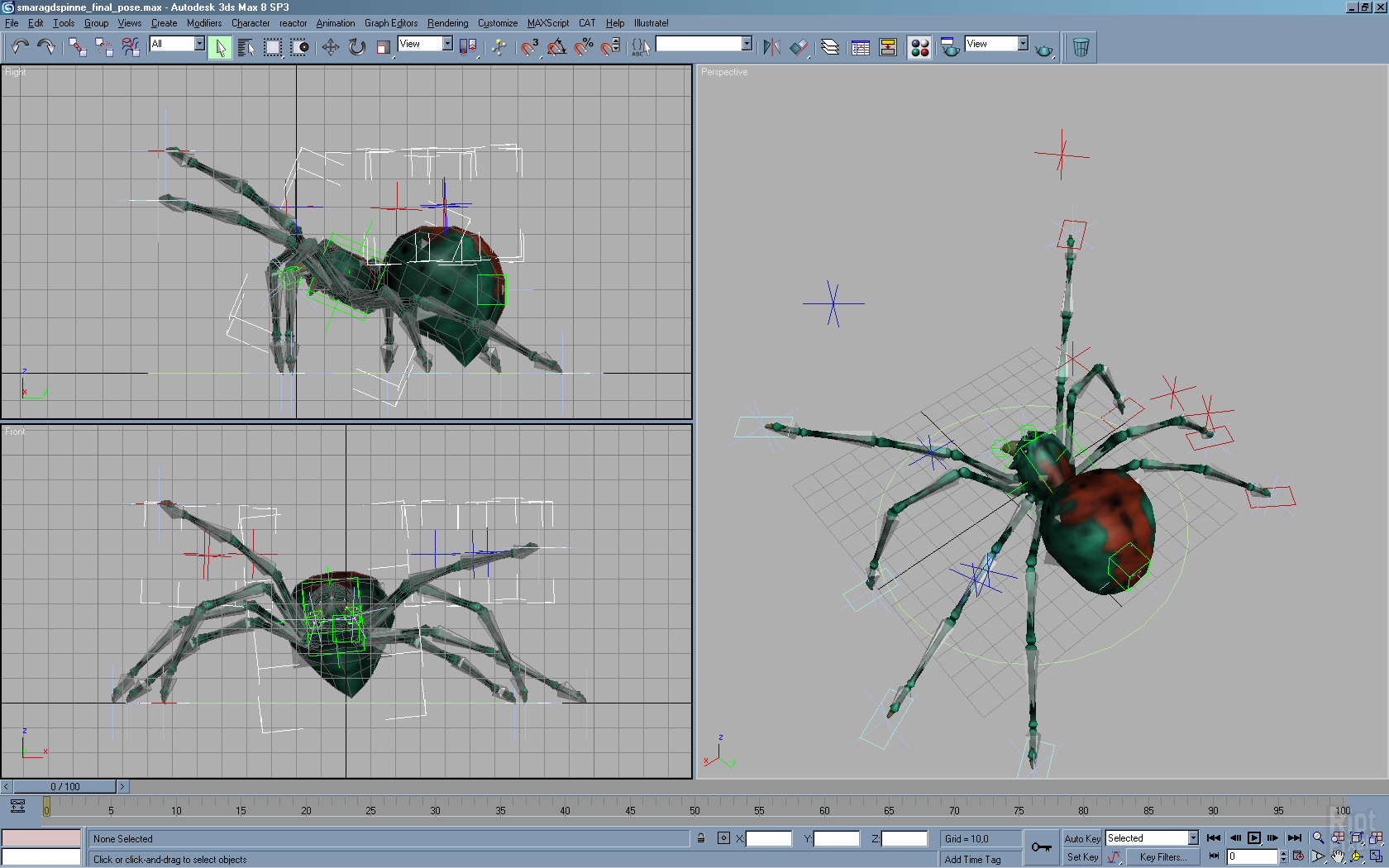The height and width of the screenshot is (868, 1389).
Task: Select the Pan View hand tool
Action: click(1338, 856)
